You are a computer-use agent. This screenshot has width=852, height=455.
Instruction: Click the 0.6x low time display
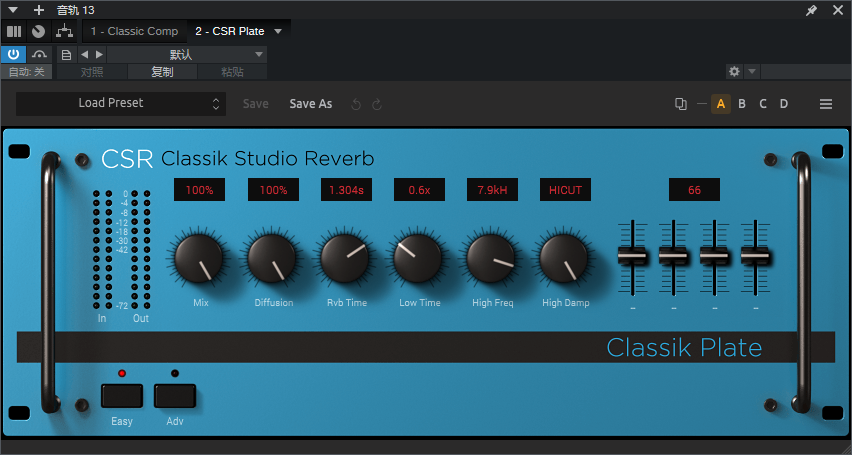(419, 190)
